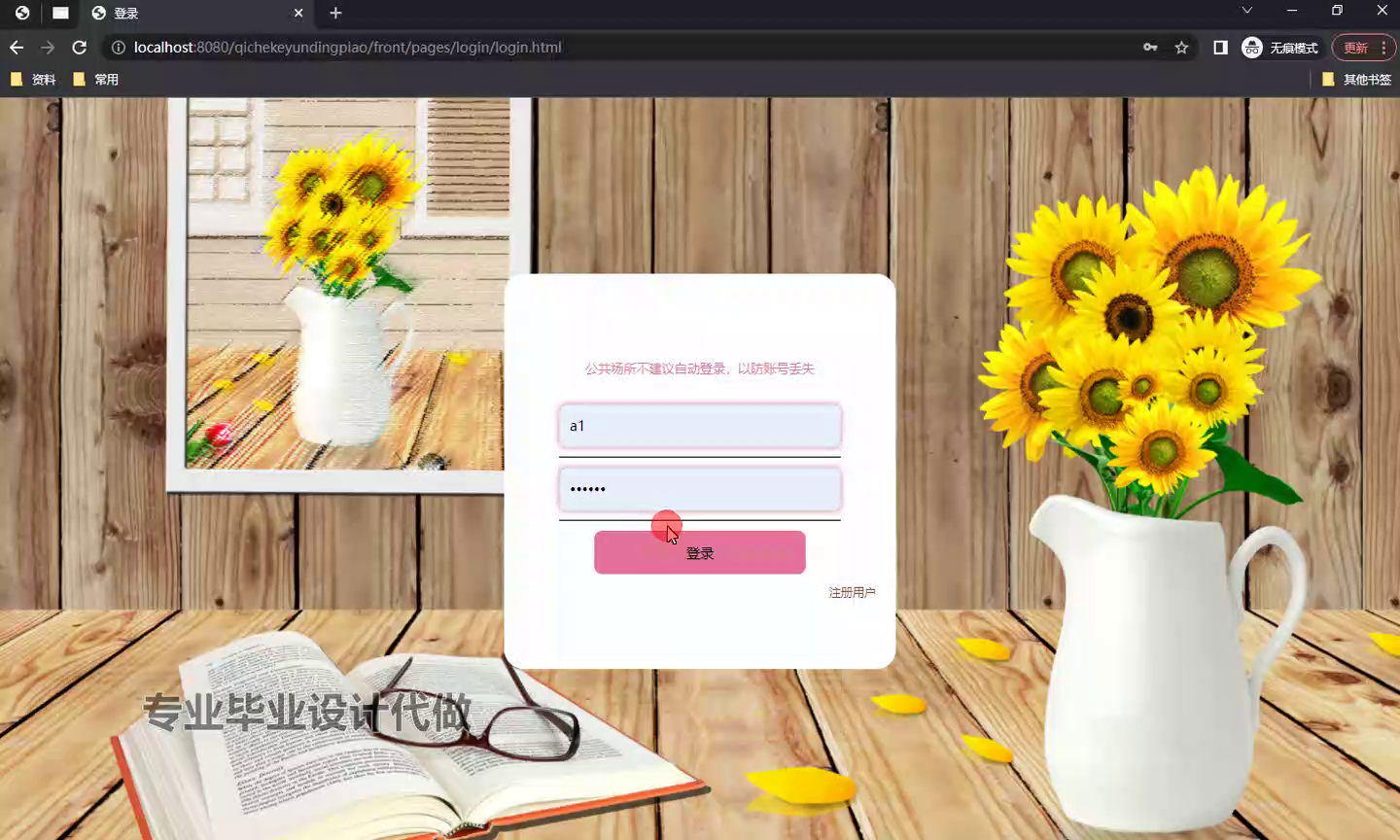Click the pink auto-login warning text
Viewport: 1400px width, 840px height.
click(x=700, y=368)
